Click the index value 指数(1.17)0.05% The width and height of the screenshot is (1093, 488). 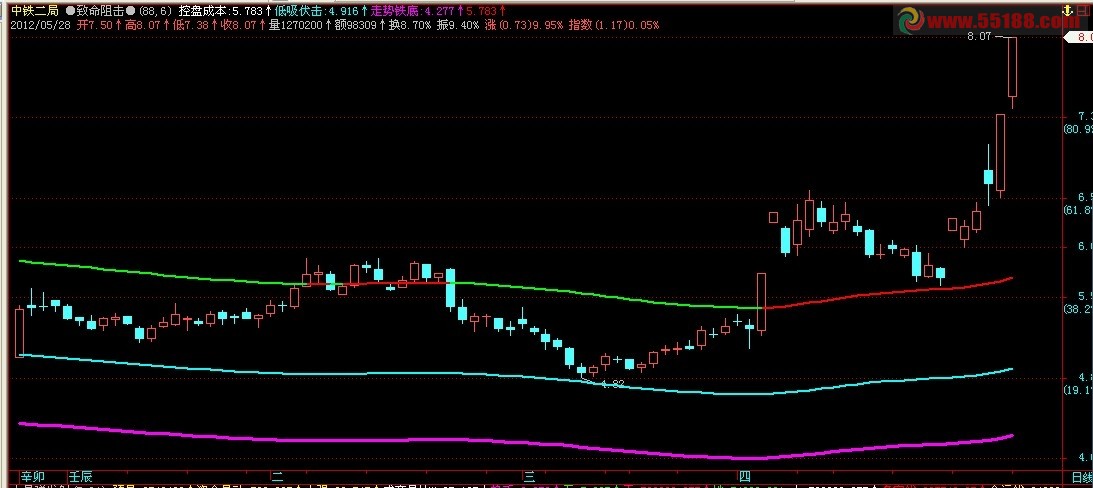coord(614,25)
